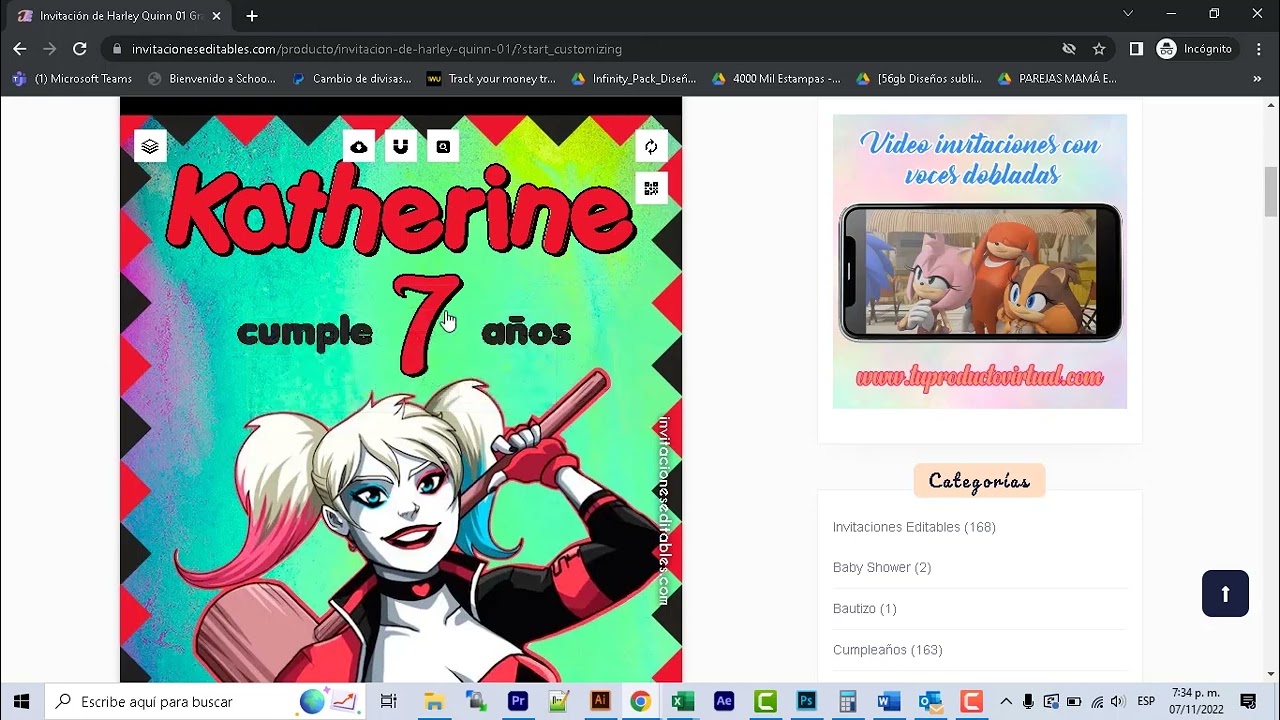Open File Explorer from taskbar
This screenshot has height=720, width=1280.
click(x=434, y=701)
